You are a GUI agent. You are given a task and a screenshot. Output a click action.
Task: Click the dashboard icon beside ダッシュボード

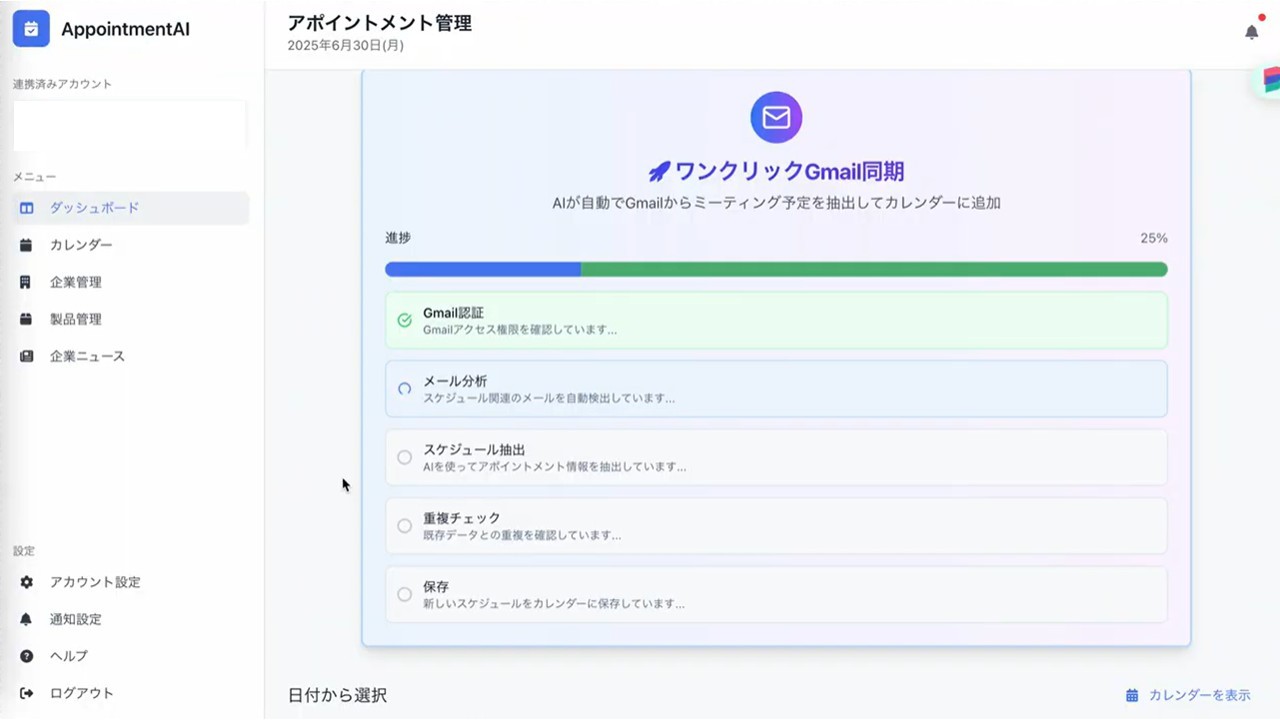point(26,208)
